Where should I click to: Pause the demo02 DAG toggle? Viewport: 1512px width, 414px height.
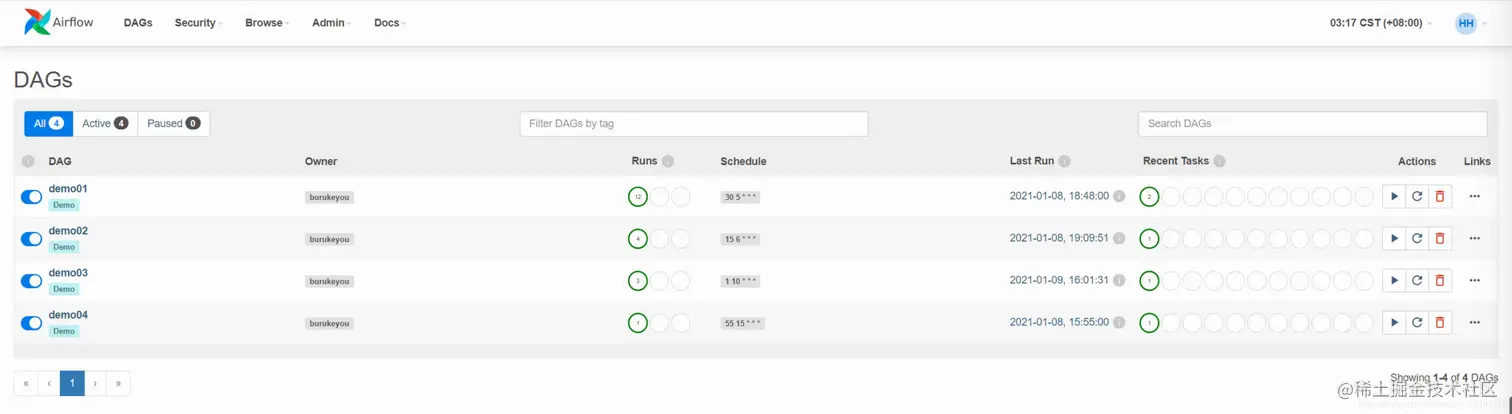[x=31, y=239]
